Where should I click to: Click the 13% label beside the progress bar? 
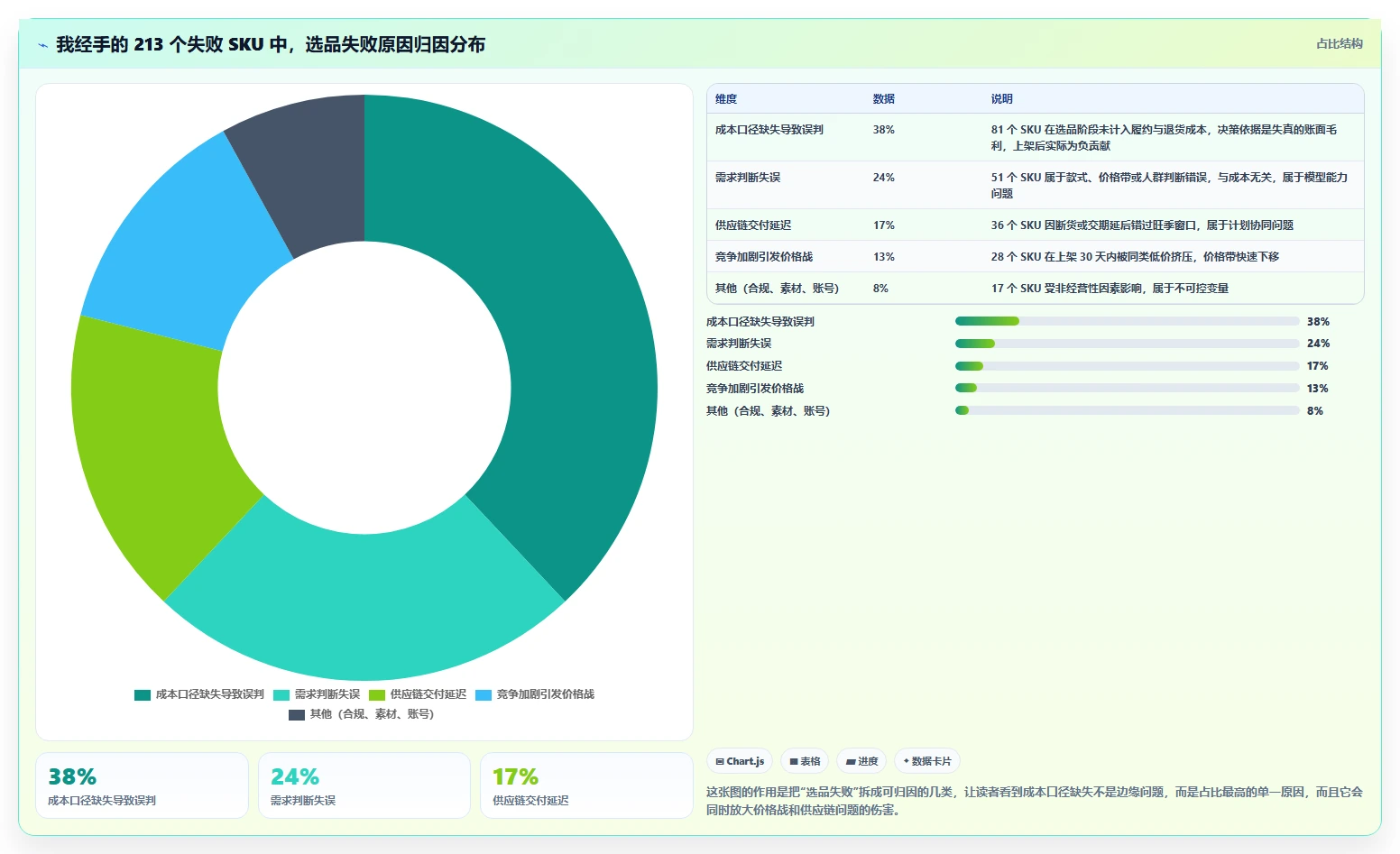click(1318, 389)
